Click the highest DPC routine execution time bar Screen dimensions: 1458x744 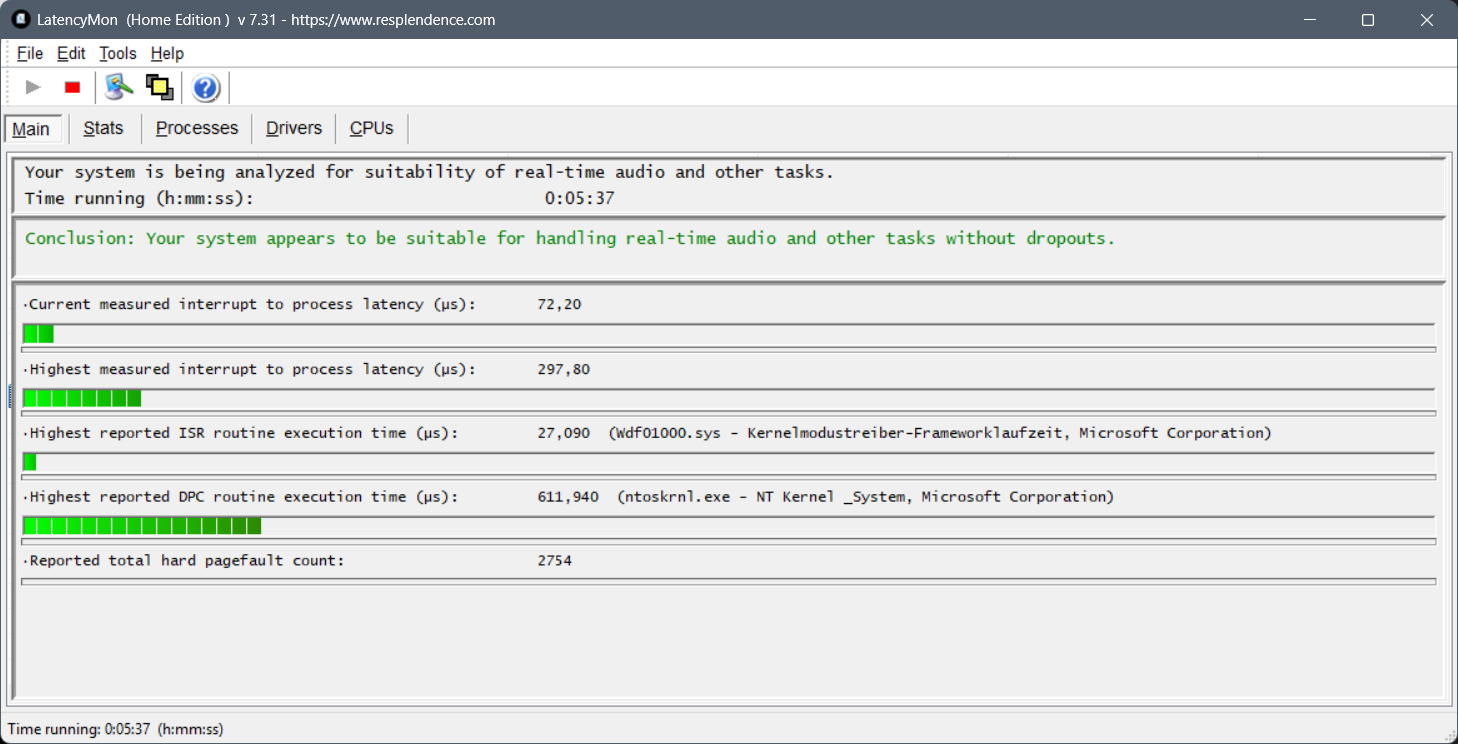142,526
